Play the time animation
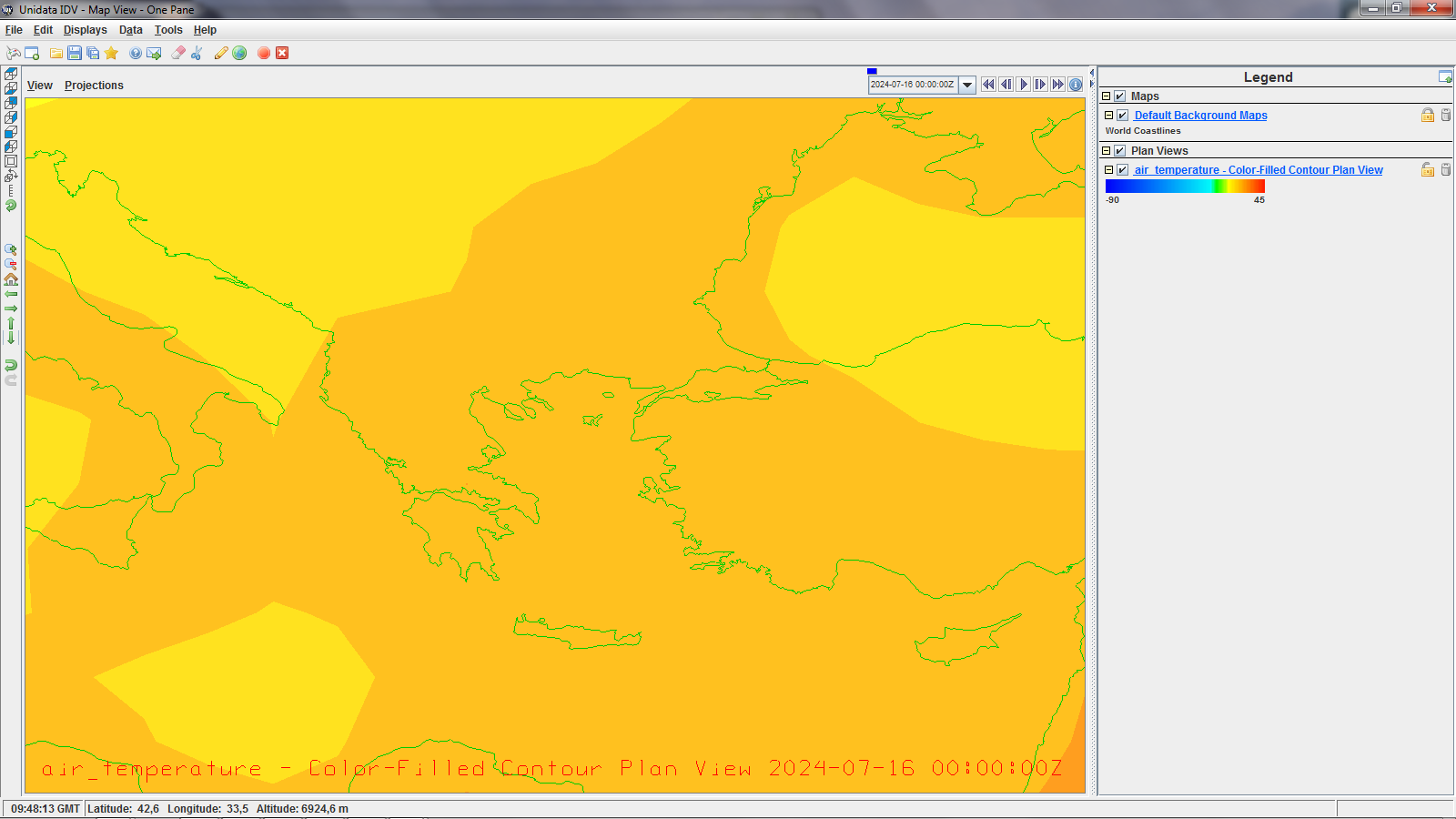The height and width of the screenshot is (819, 1456). (x=1023, y=85)
